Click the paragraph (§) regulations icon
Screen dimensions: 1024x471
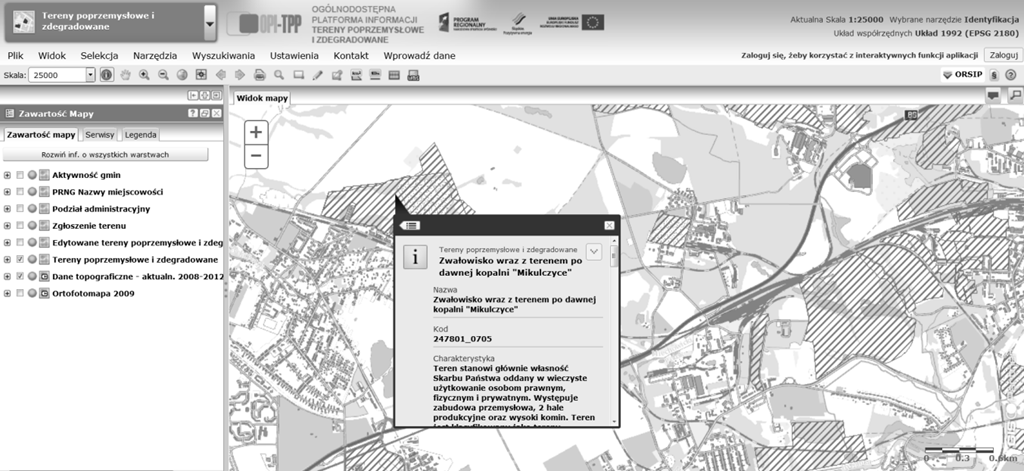993,75
